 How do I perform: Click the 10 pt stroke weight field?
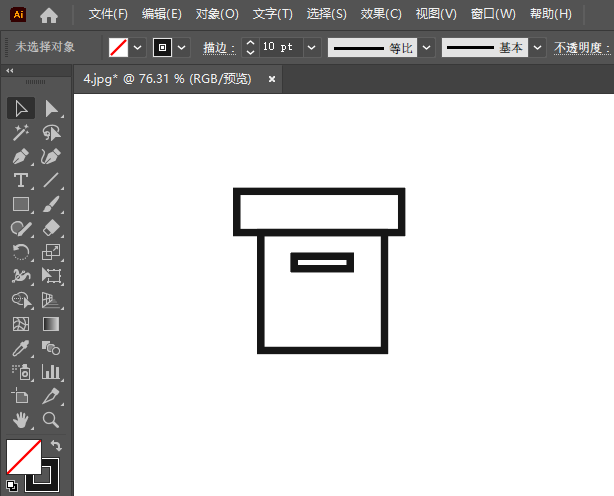click(x=281, y=47)
